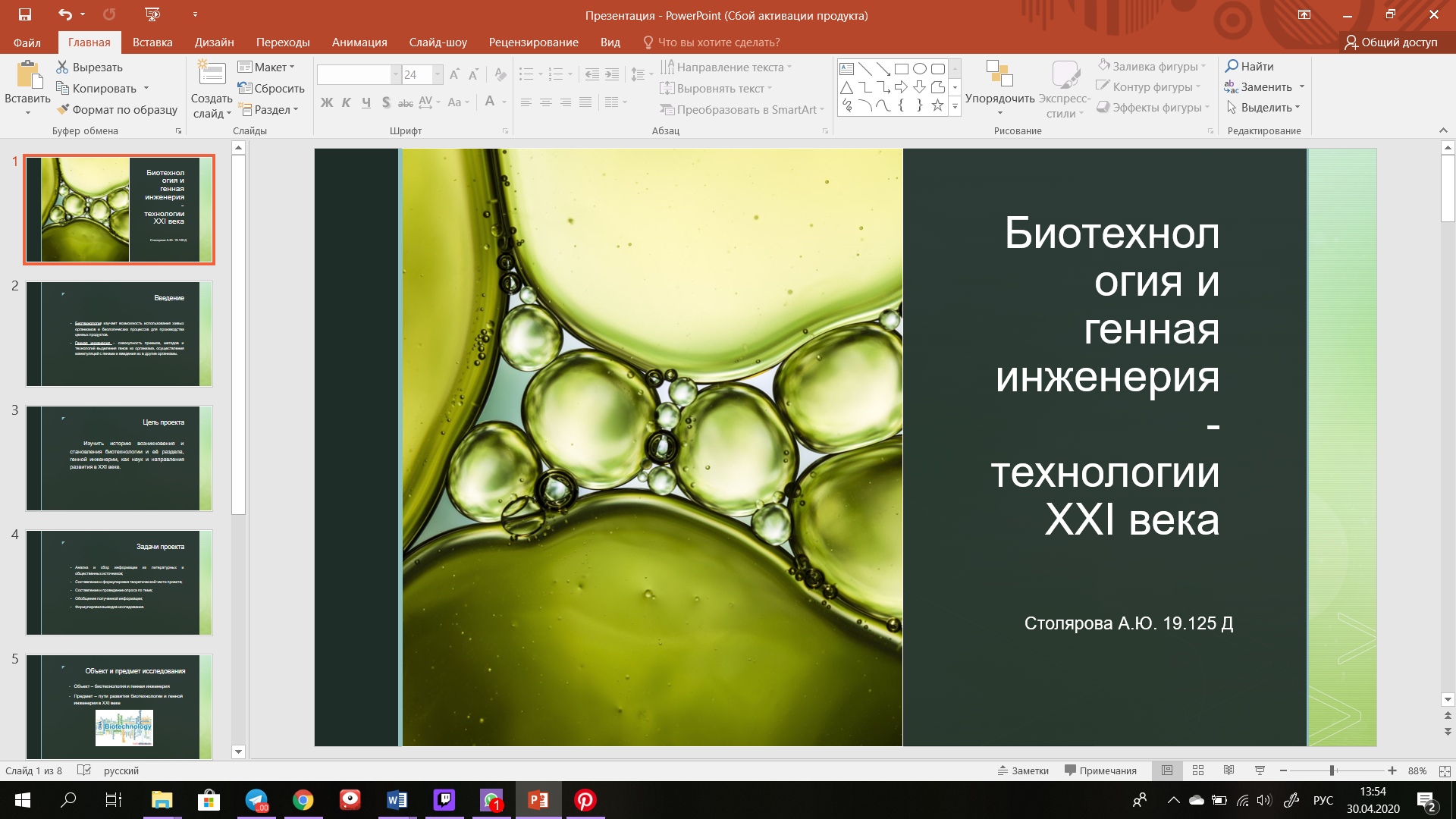Image resolution: width=1456 pixels, height=819 pixels.
Task: Click Fit slide to window icon
Action: click(x=1445, y=770)
